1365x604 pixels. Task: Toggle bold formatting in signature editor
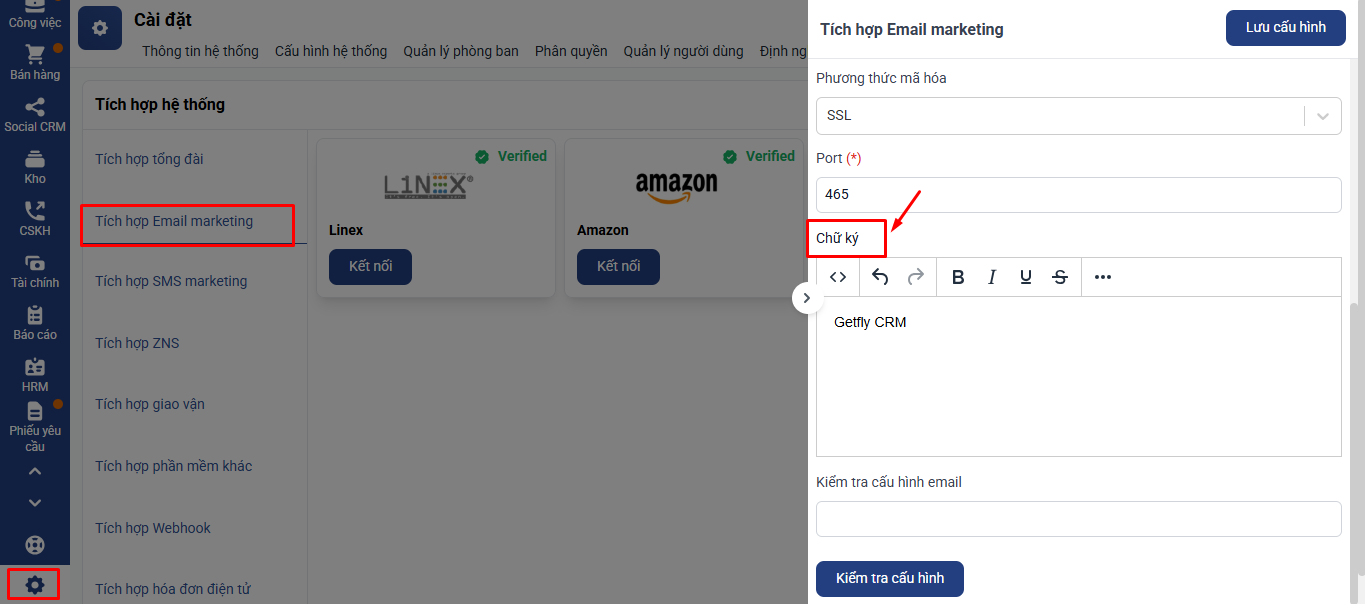pos(958,277)
